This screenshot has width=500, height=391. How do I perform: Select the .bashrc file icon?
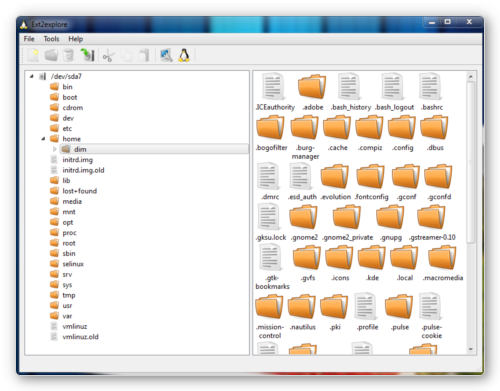coord(430,87)
